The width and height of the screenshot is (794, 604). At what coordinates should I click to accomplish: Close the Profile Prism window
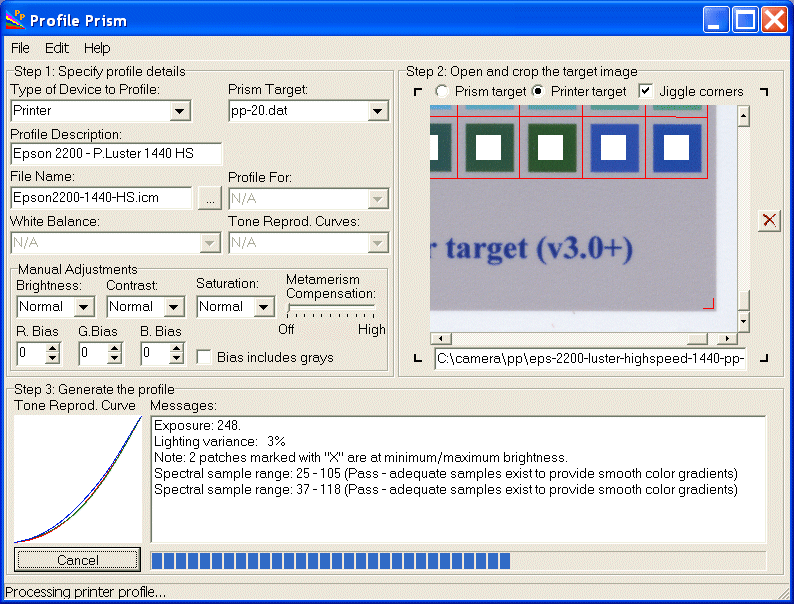774,20
